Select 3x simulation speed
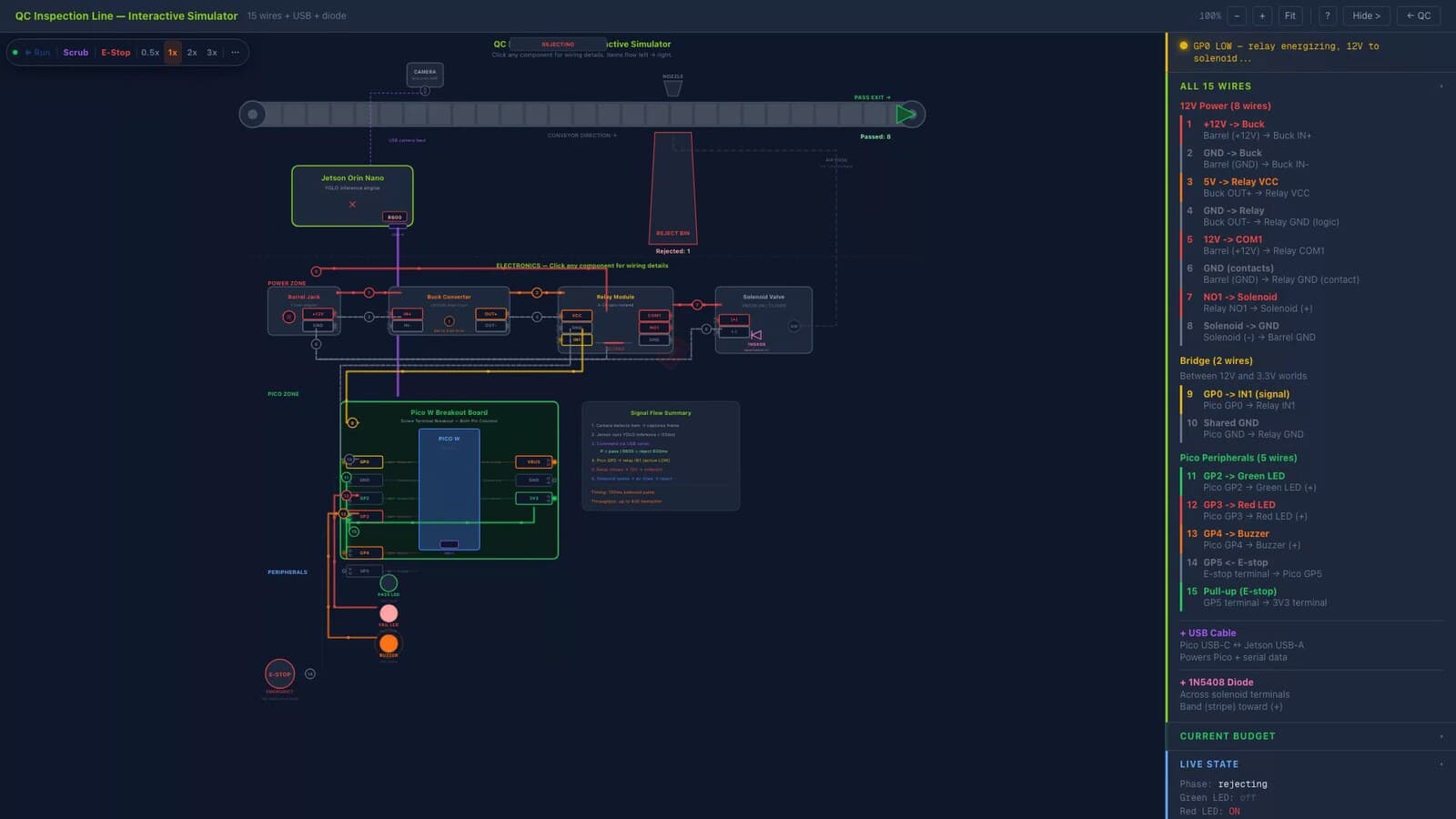Viewport: 1456px width, 819px height. point(212,53)
